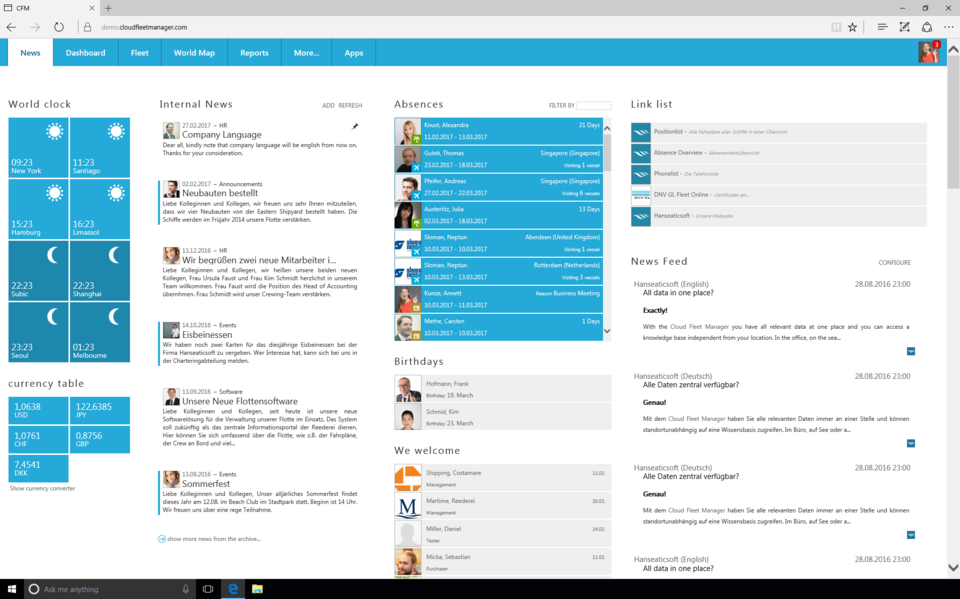This screenshot has width=960, height=599.
Task: Click the Martime, Reederei M logo
Action: (408, 506)
